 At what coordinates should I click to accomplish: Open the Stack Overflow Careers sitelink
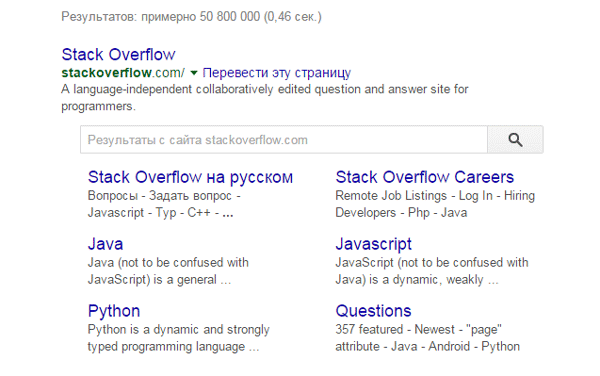click(424, 177)
